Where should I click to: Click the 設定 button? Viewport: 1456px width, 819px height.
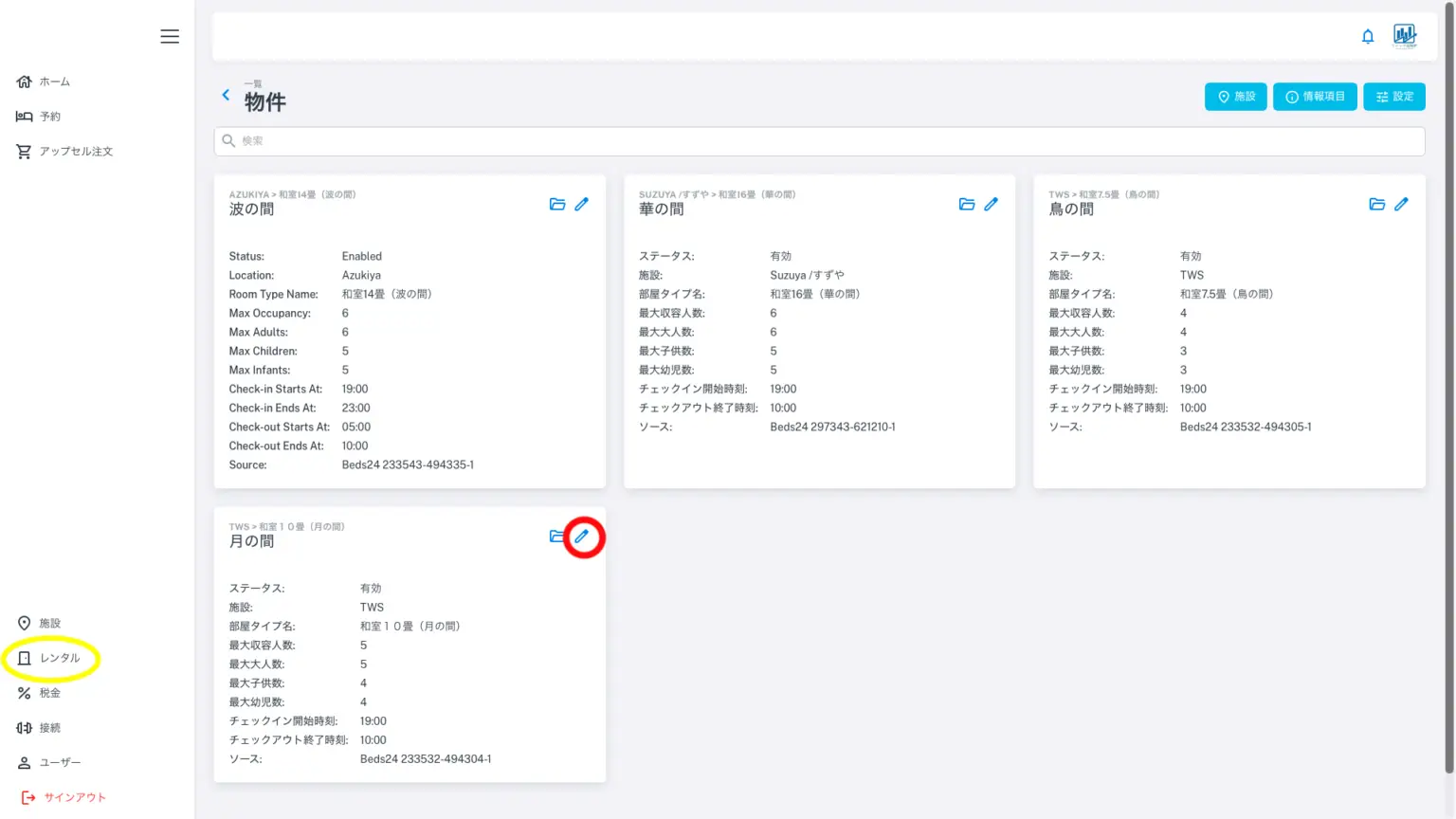1393,97
